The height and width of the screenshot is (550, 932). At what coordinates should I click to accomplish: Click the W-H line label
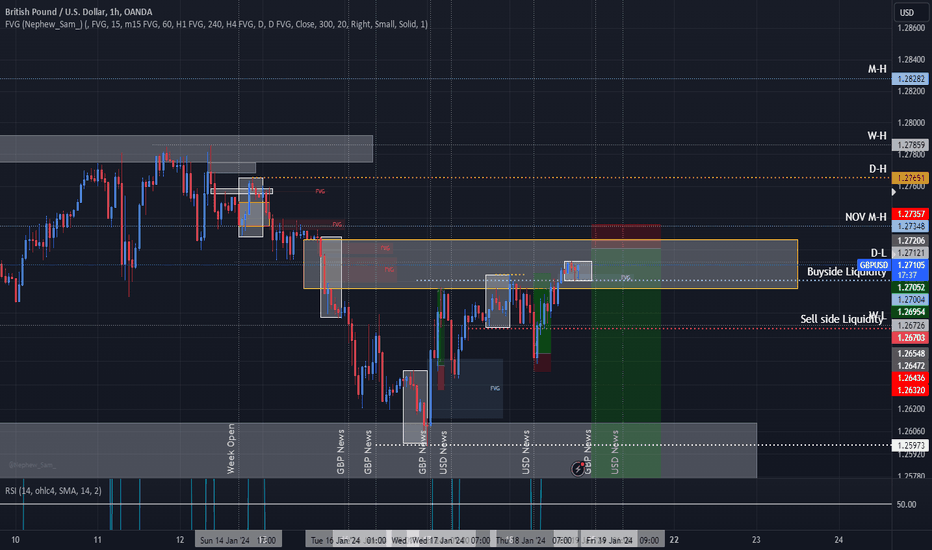click(877, 136)
